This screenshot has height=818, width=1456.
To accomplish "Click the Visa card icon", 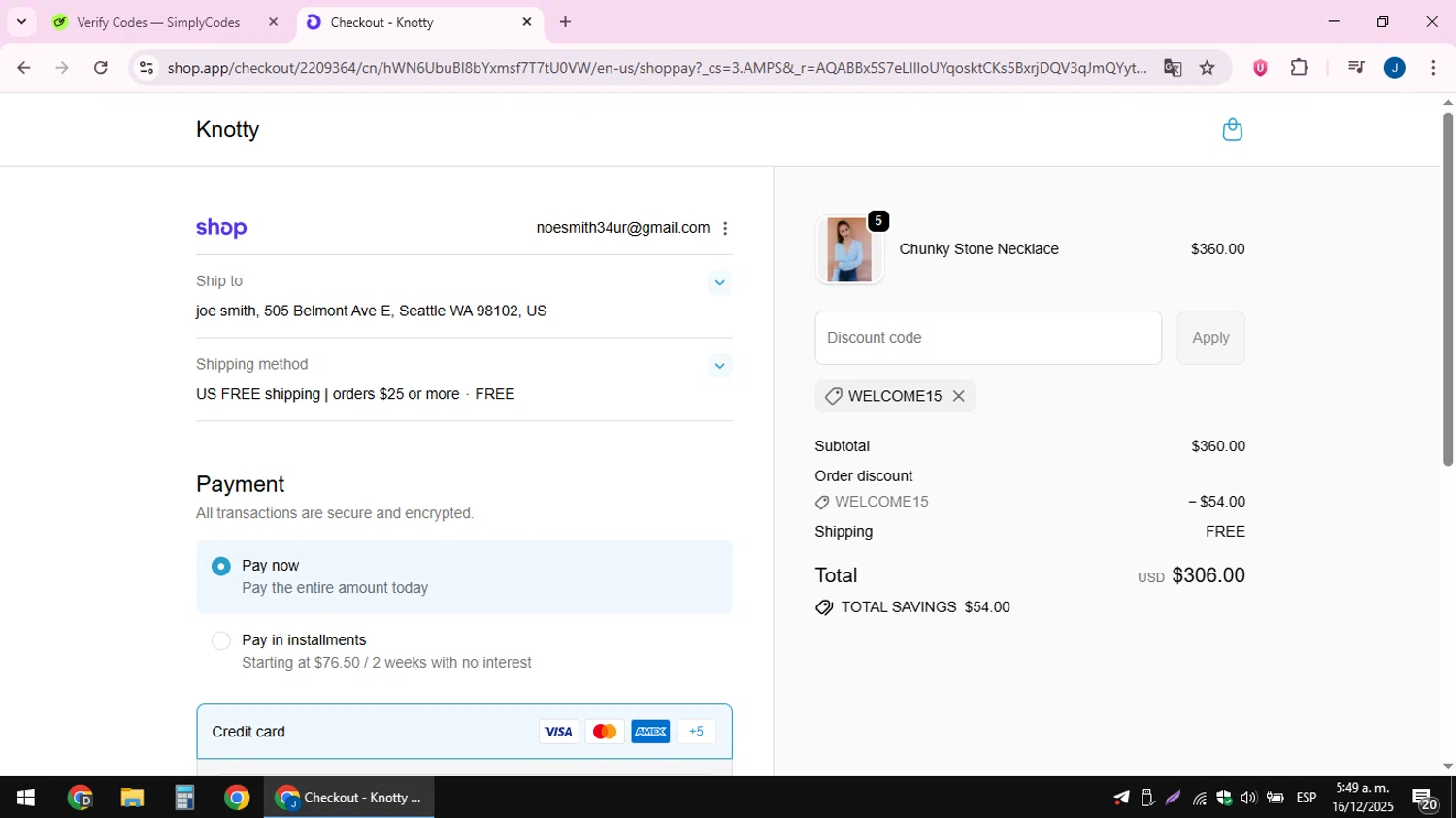I will [x=558, y=732].
